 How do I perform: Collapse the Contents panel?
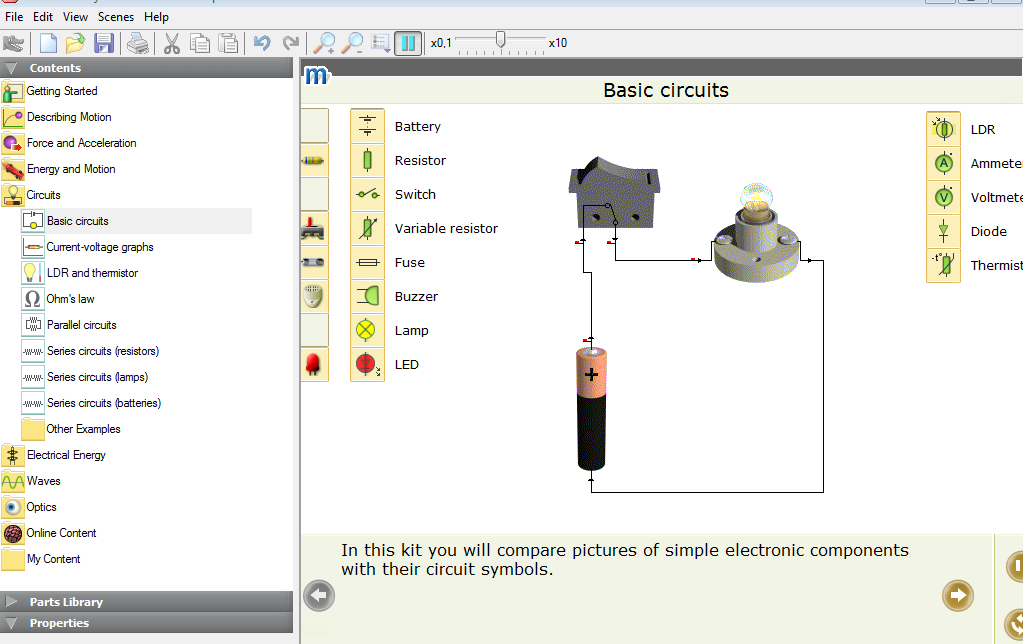10,67
